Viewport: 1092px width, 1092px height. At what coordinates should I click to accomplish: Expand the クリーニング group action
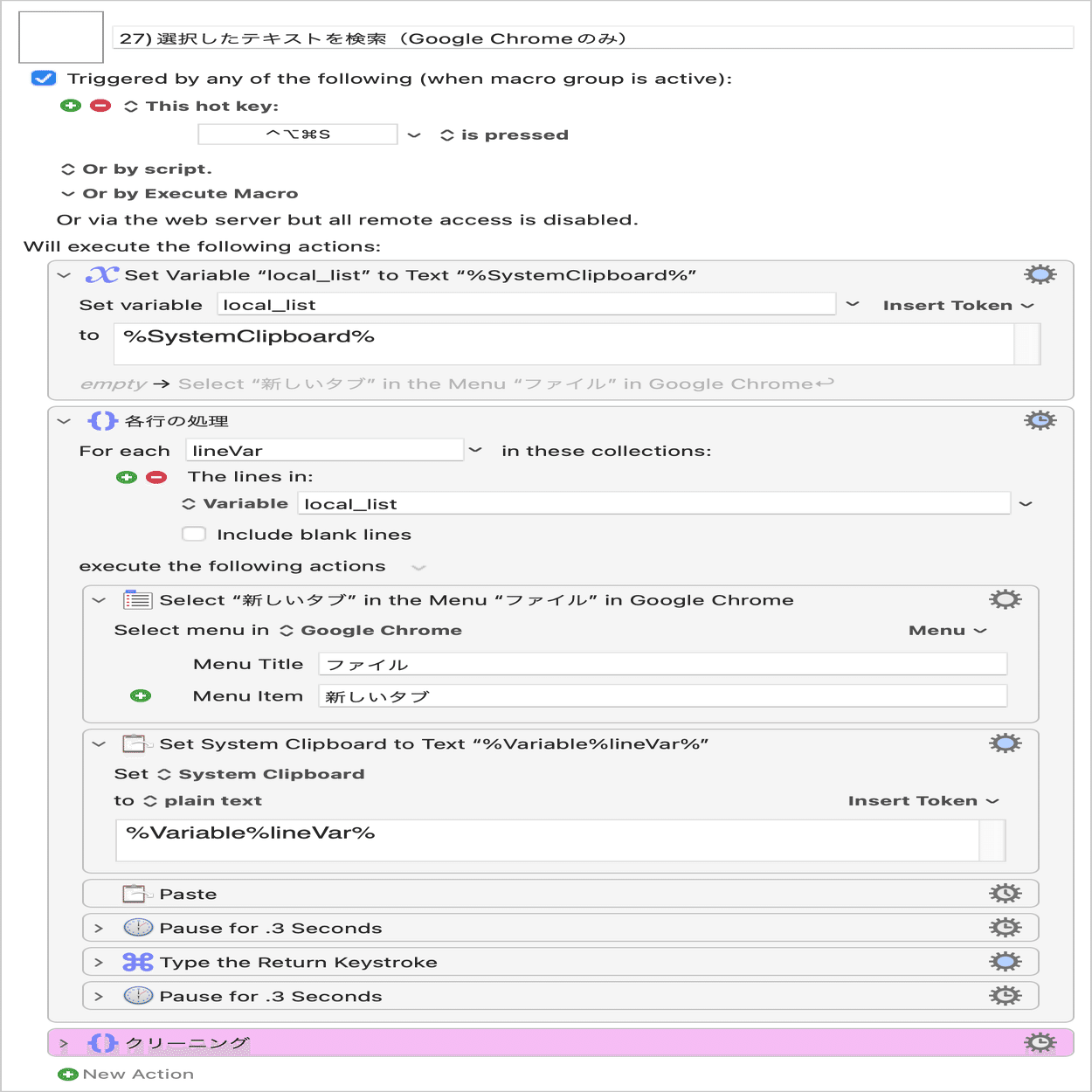pos(62,1041)
